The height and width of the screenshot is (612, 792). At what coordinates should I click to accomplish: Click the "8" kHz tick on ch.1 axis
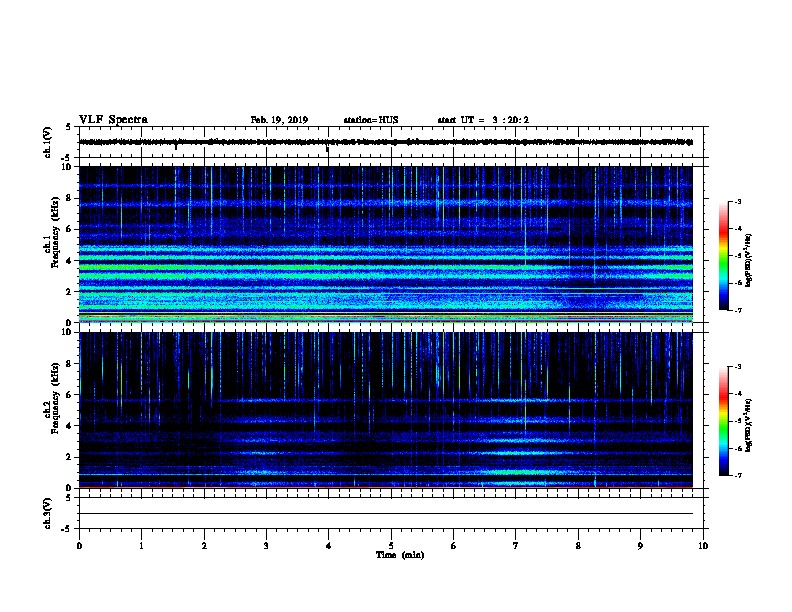click(69, 198)
